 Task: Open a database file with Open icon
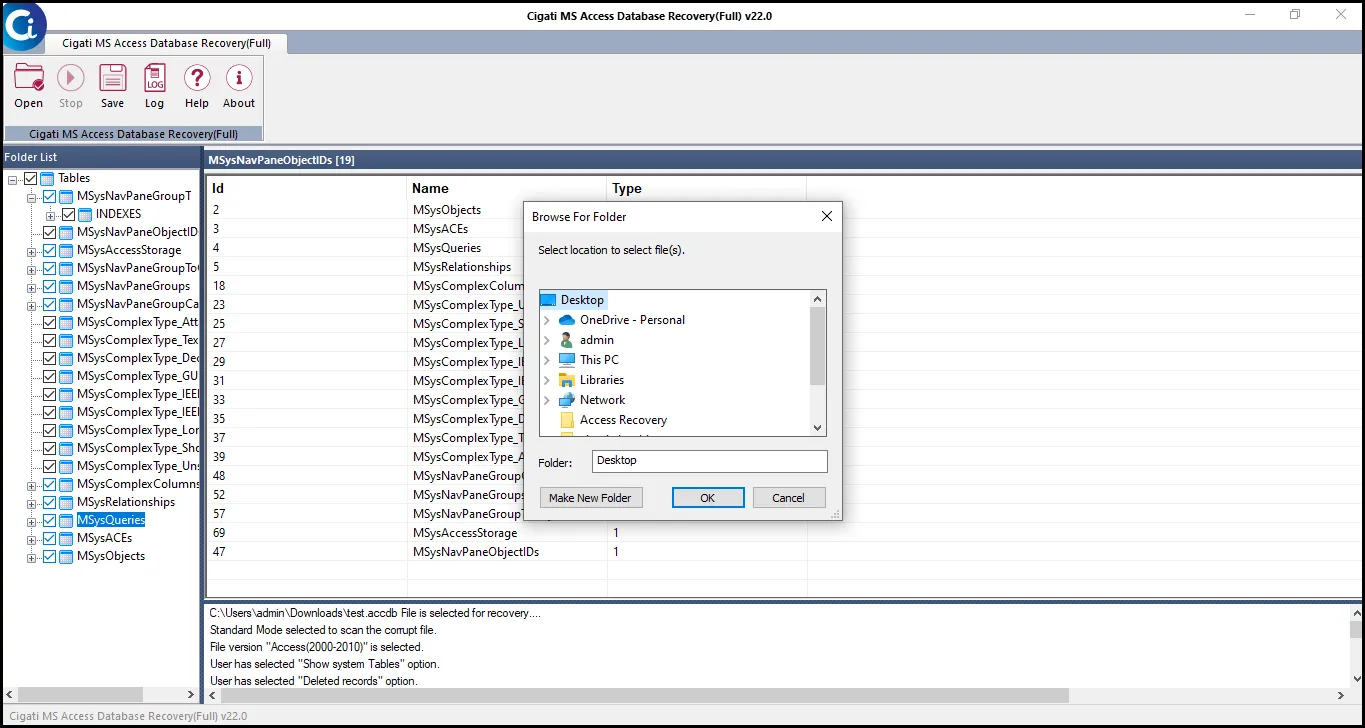(x=29, y=78)
